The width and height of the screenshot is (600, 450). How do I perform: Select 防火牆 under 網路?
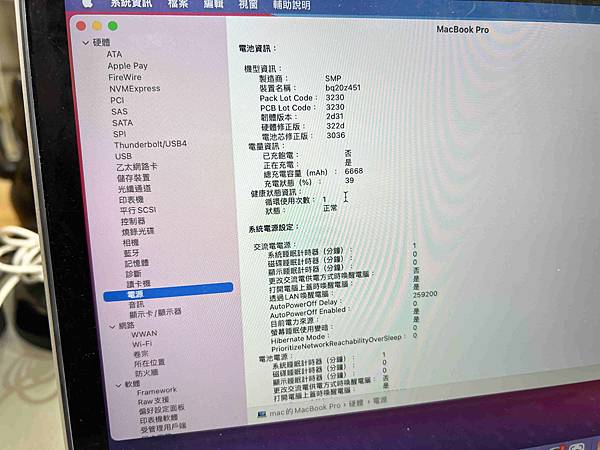pyautogui.click(x=147, y=373)
